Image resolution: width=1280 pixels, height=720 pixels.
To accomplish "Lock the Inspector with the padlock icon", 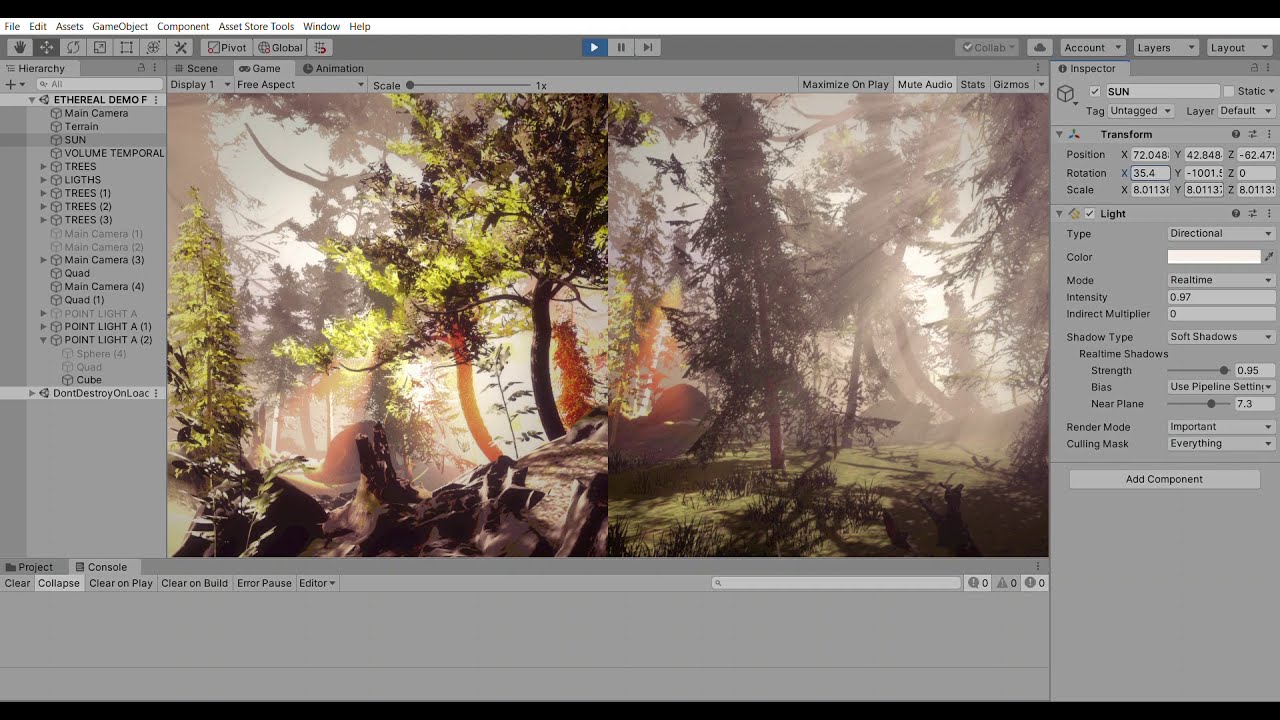I will [1254, 68].
